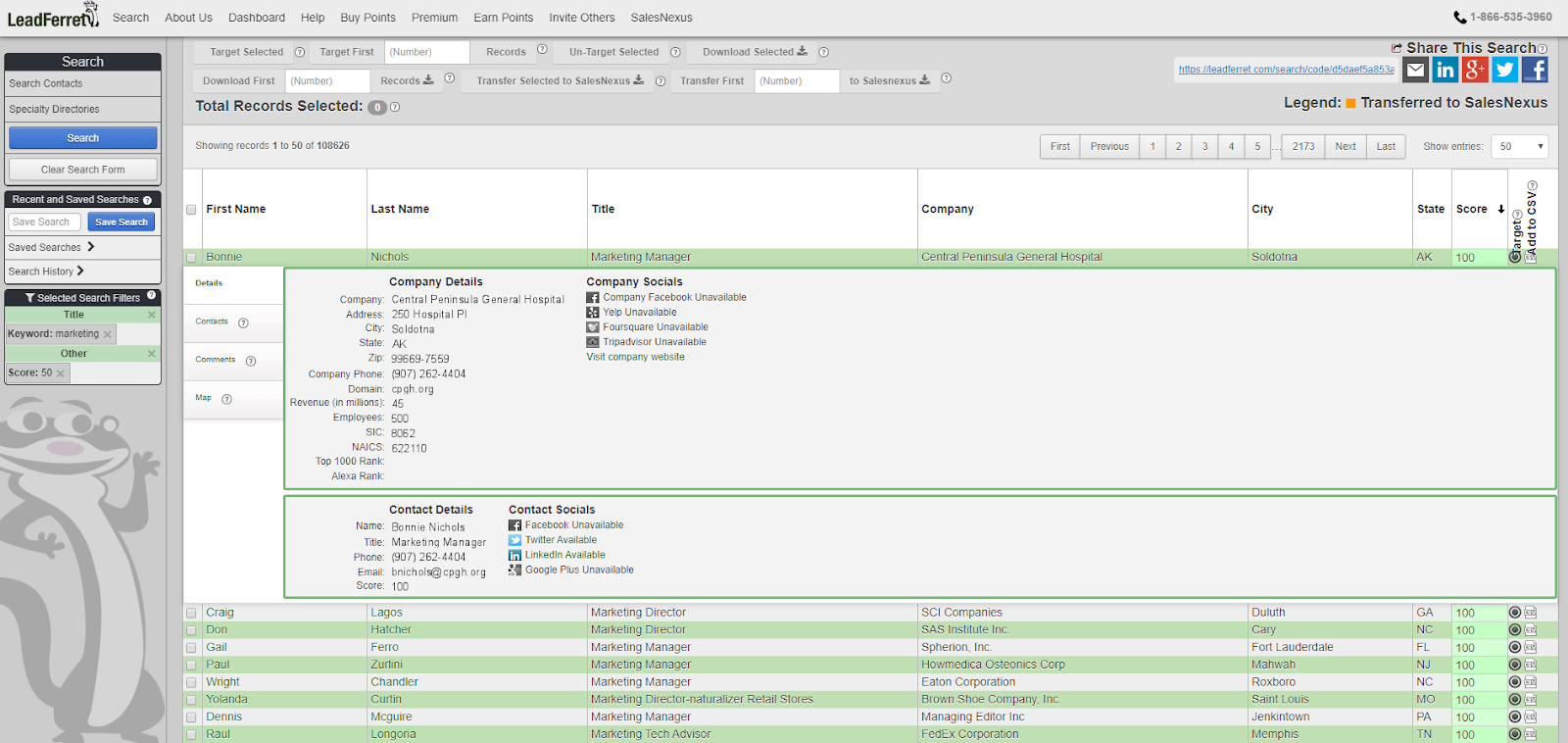1568x743 pixels.
Task: Open help icon beside Share This Search
Action: coord(1543,49)
